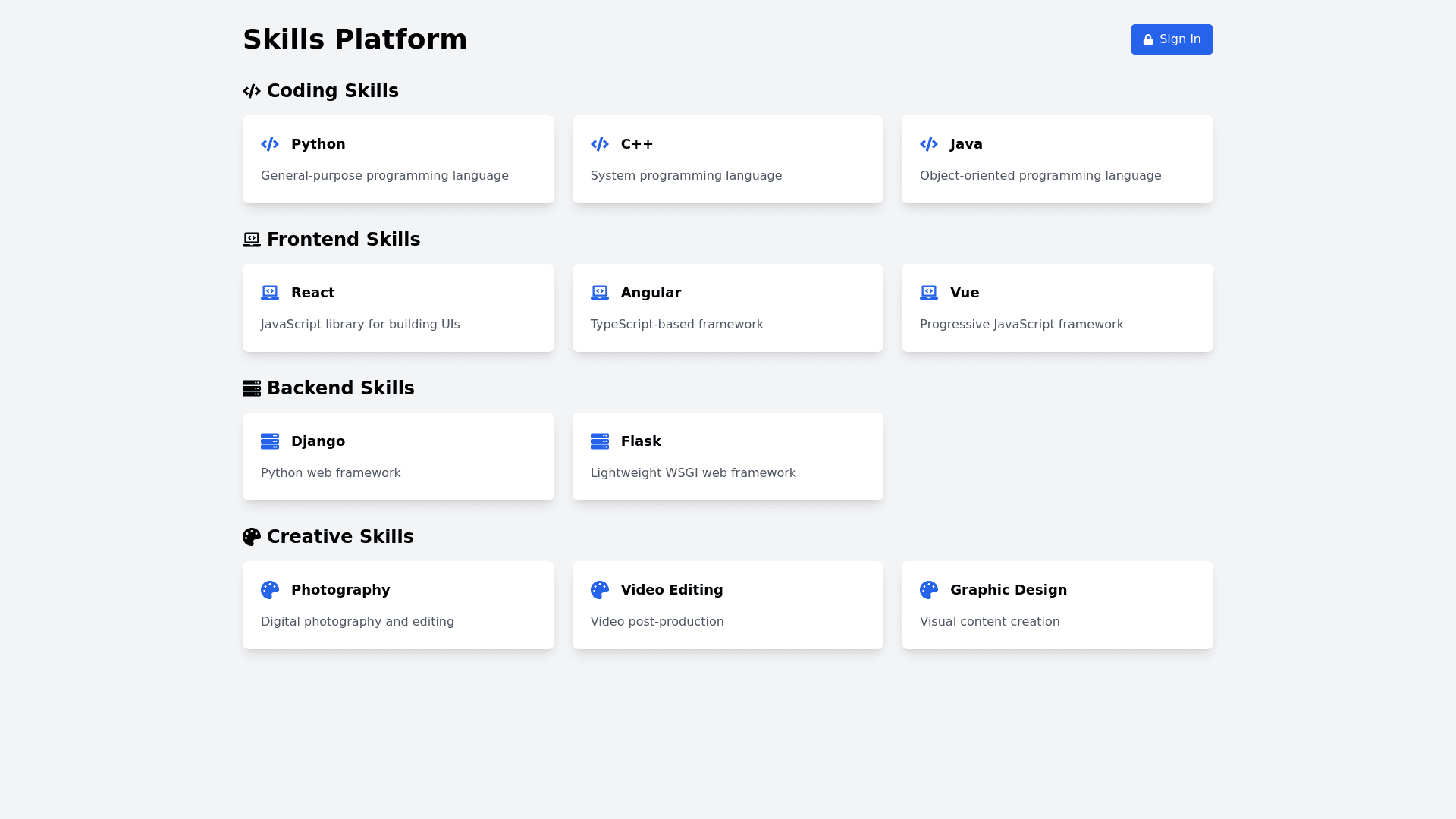The height and width of the screenshot is (819, 1456).
Task: Click the Coding Skills section code icon
Action: pyautogui.click(x=252, y=91)
